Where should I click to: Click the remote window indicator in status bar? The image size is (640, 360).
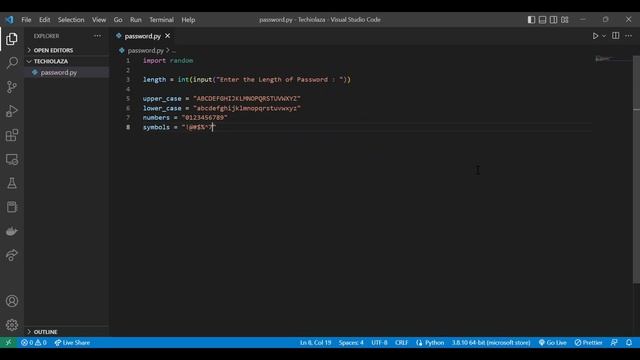pyautogui.click(x=8, y=342)
